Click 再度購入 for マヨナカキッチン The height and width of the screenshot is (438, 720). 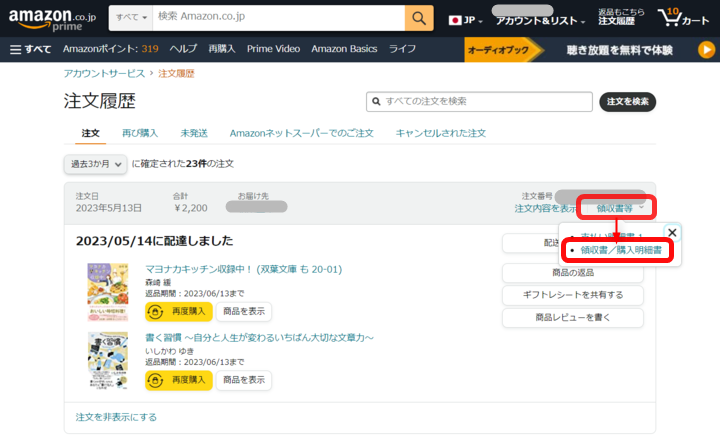[x=179, y=312]
